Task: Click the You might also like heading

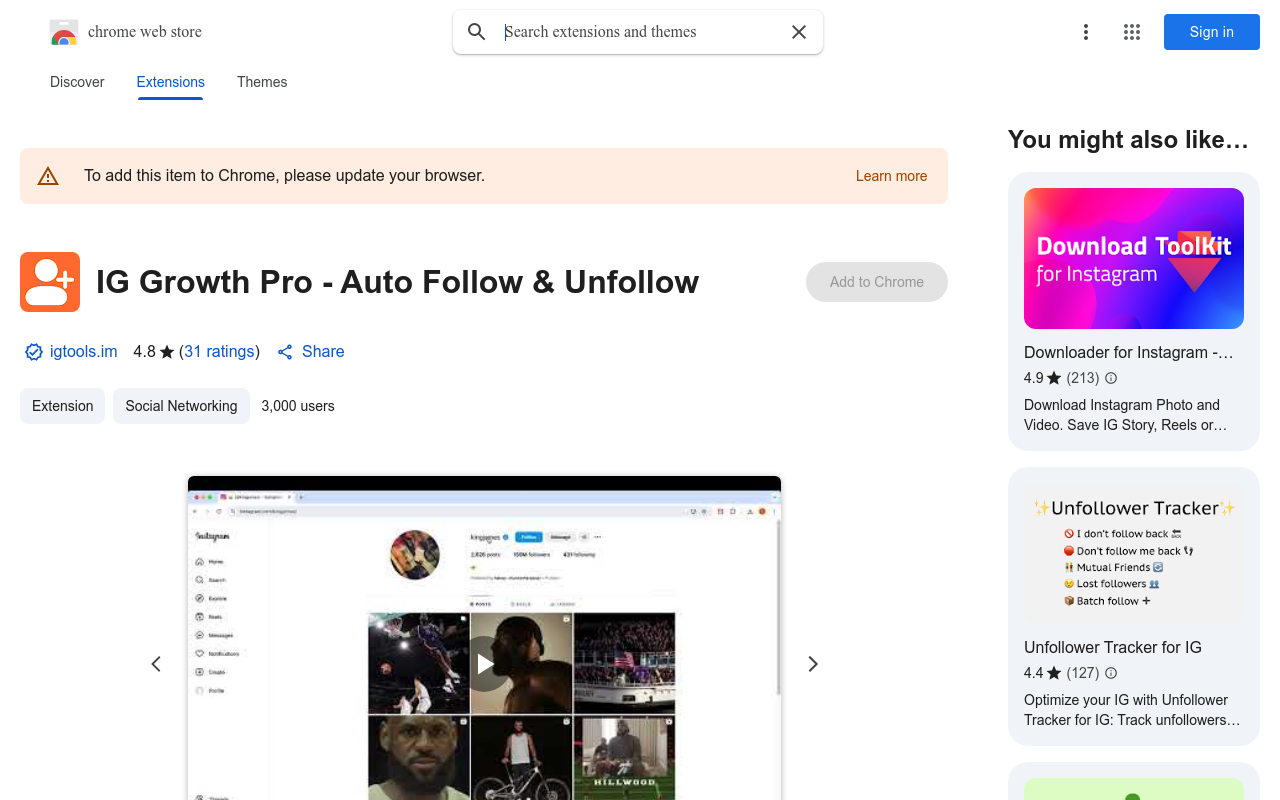Action: click(x=1128, y=140)
